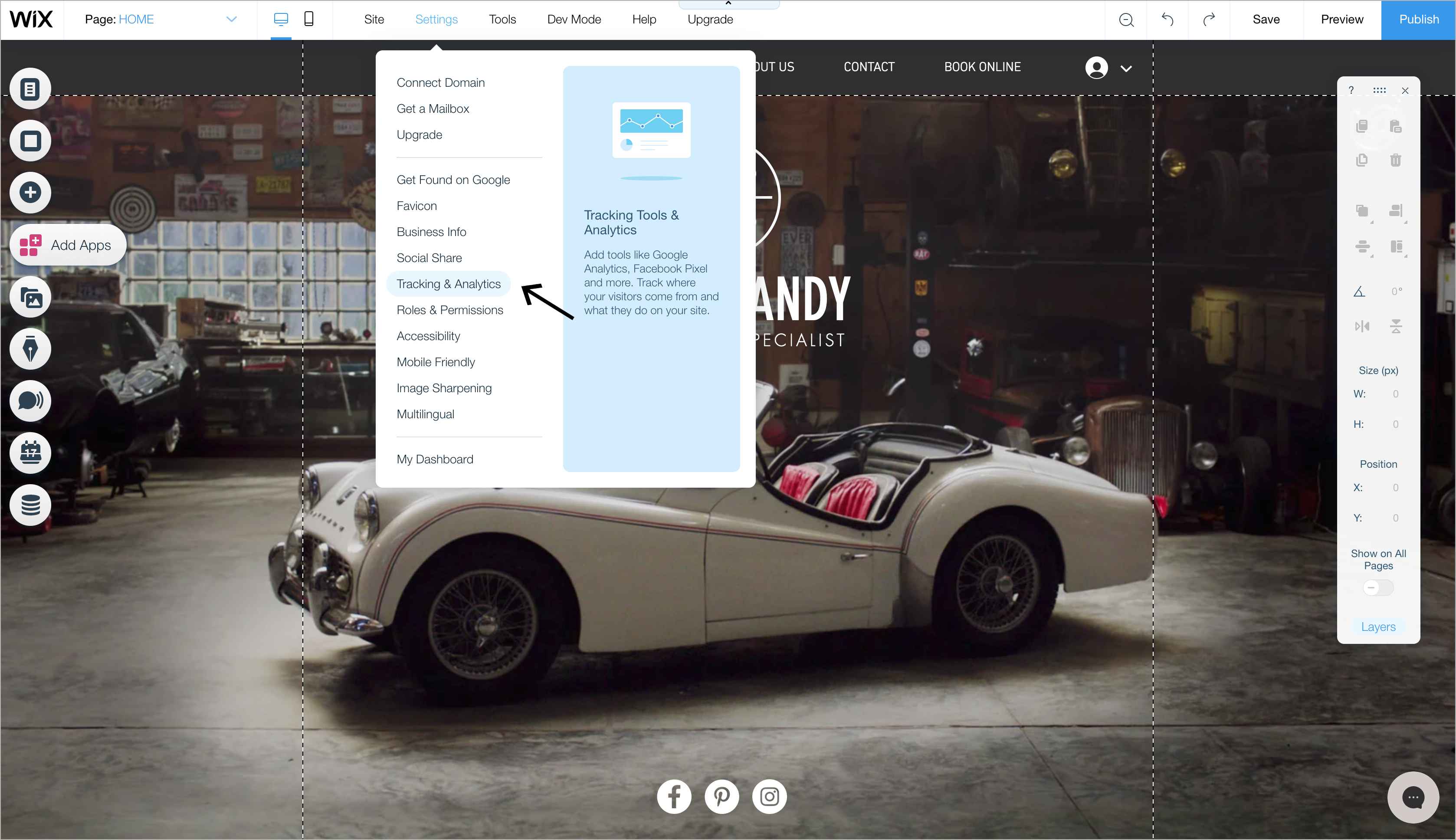Viewport: 1456px width, 840px height.
Task: Click the zoom out magnifier icon
Action: tap(1126, 20)
